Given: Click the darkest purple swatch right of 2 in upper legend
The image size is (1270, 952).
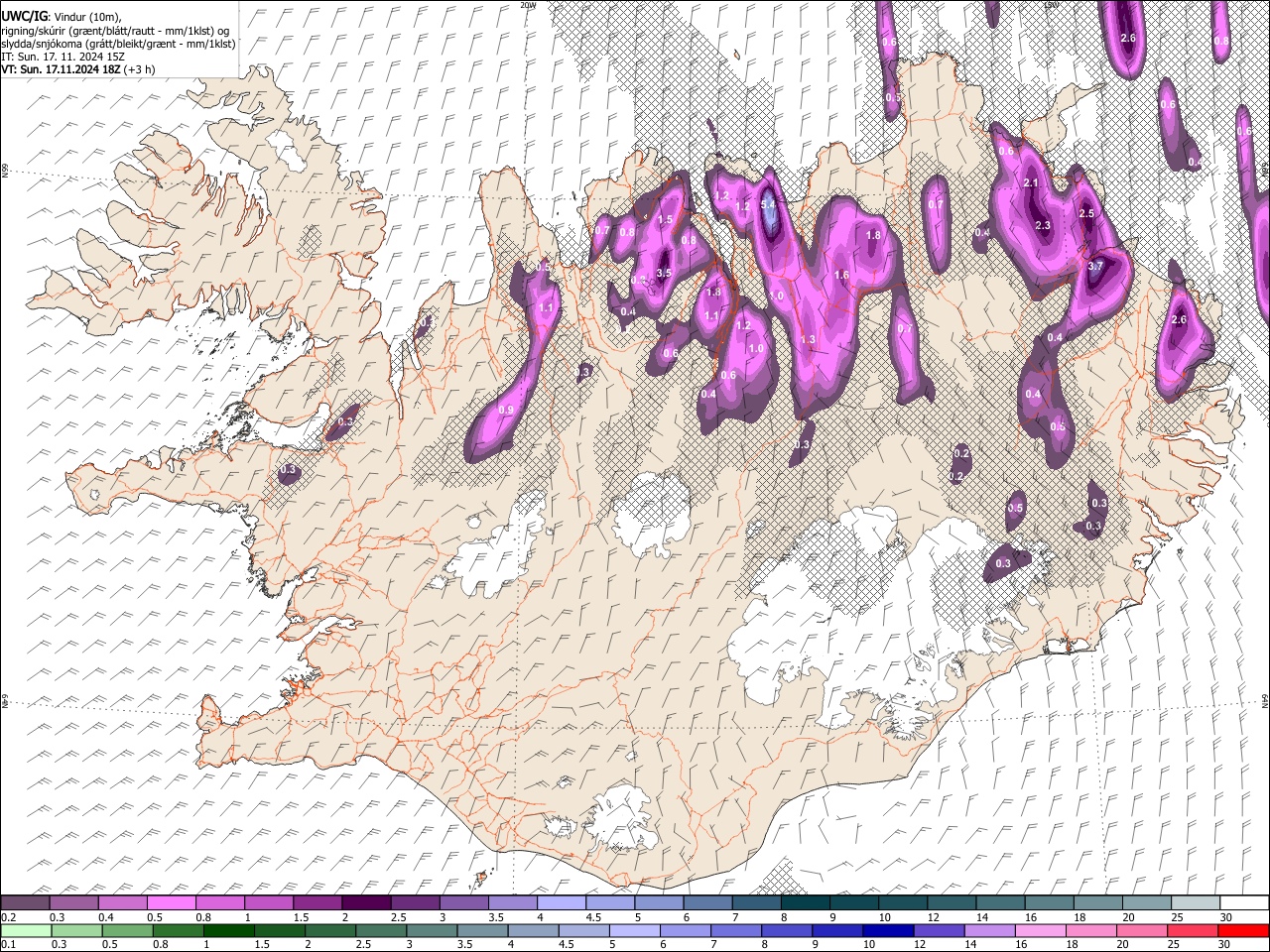Looking at the screenshot, I should (x=365, y=903).
